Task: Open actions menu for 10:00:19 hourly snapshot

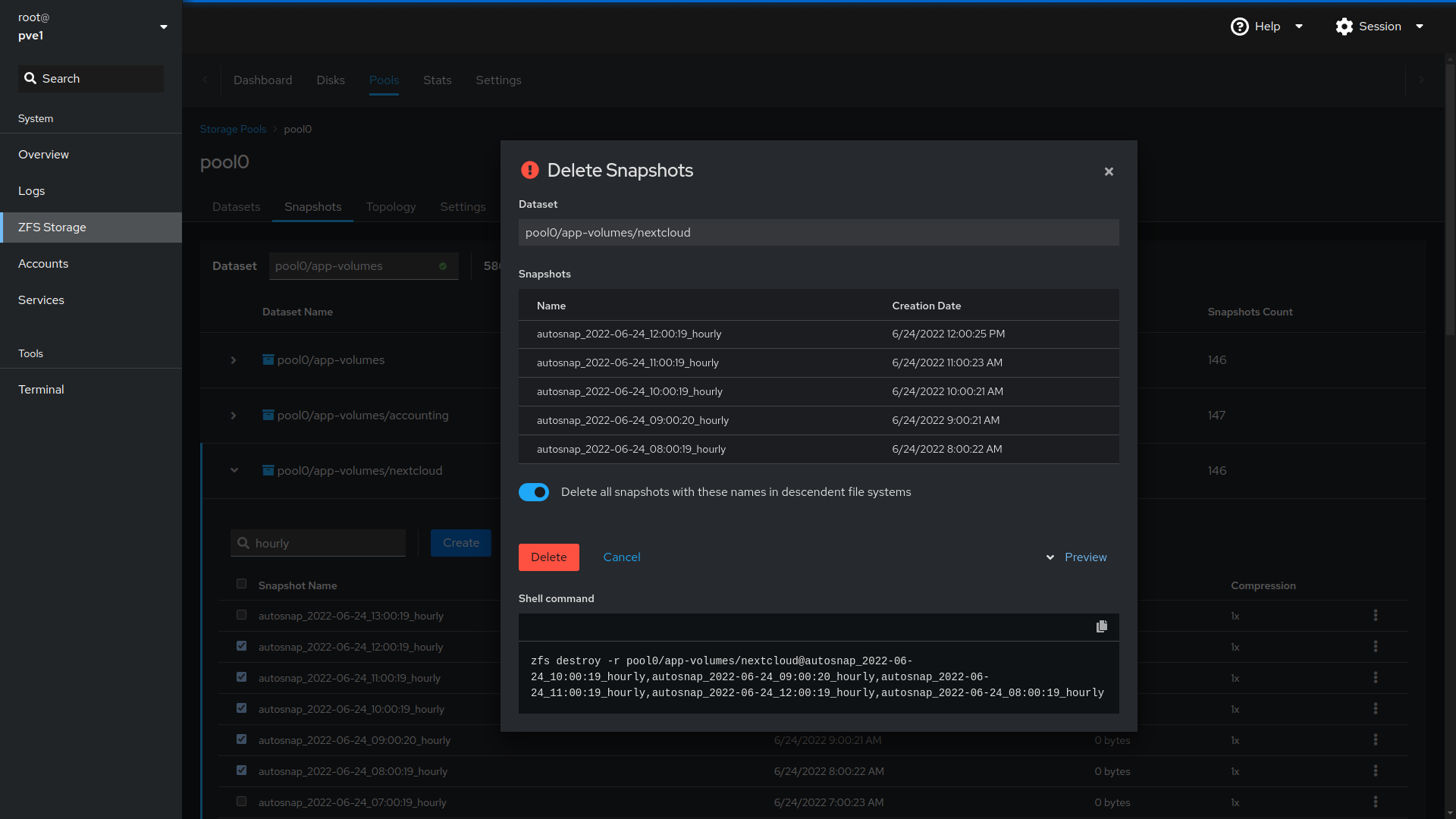Action: click(1376, 708)
